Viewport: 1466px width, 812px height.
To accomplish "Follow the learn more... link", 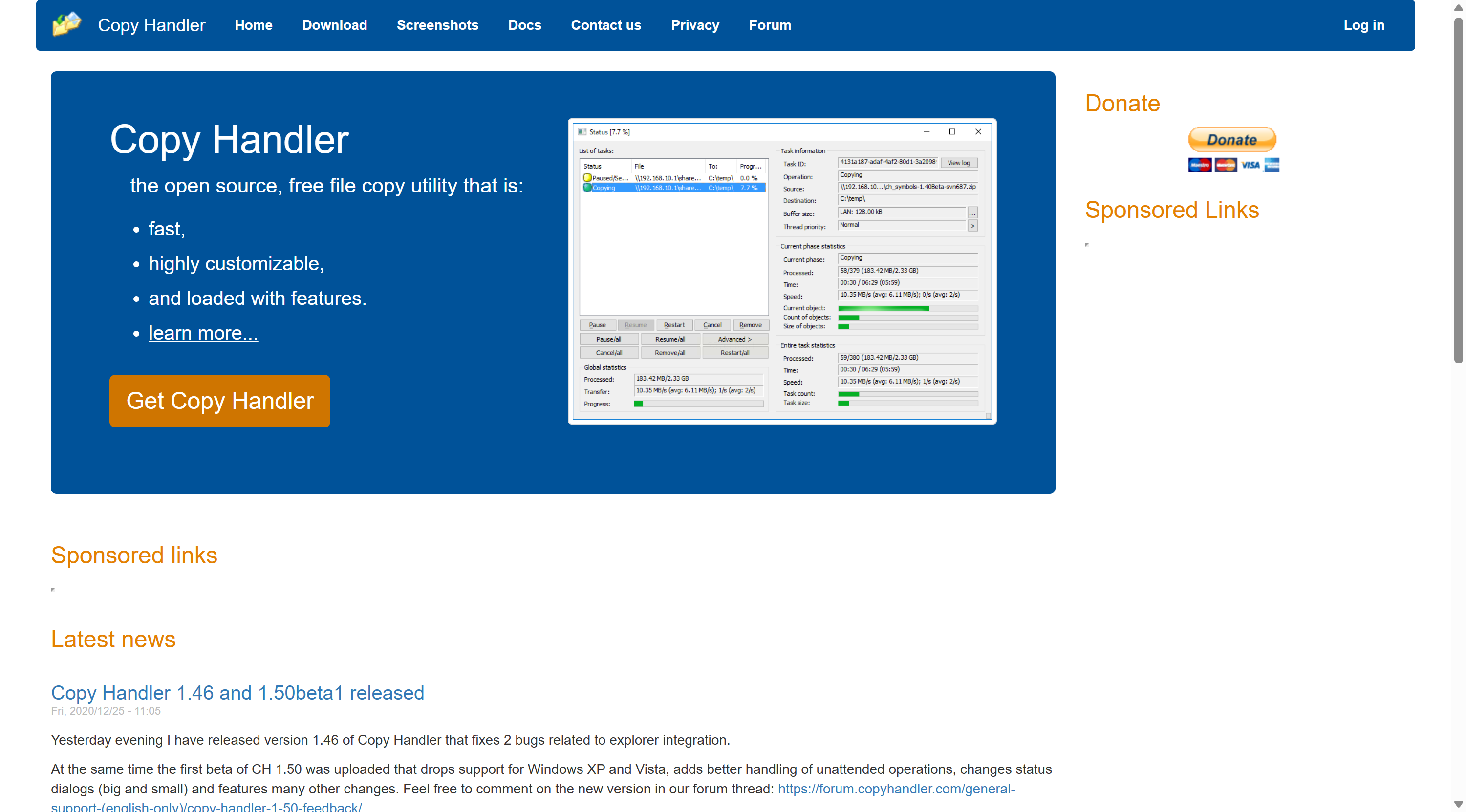I will [203, 333].
